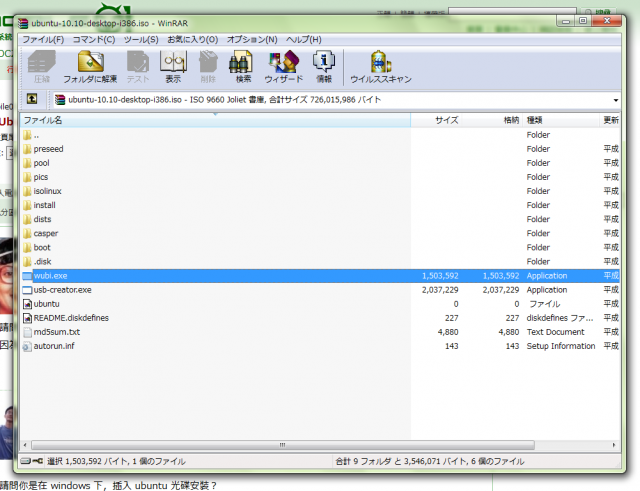Select the '..' parent folder row
This screenshot has width=640, height=491.
click(320, 135)
